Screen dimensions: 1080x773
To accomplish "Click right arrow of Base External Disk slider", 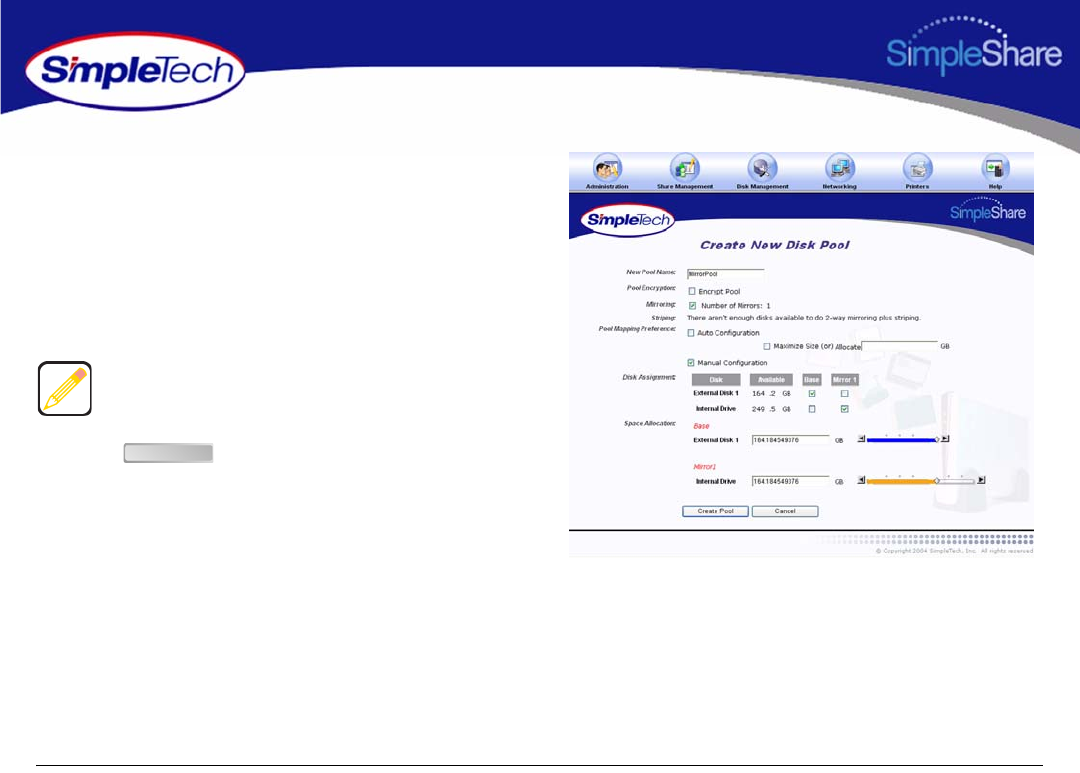I will point(945,439).
